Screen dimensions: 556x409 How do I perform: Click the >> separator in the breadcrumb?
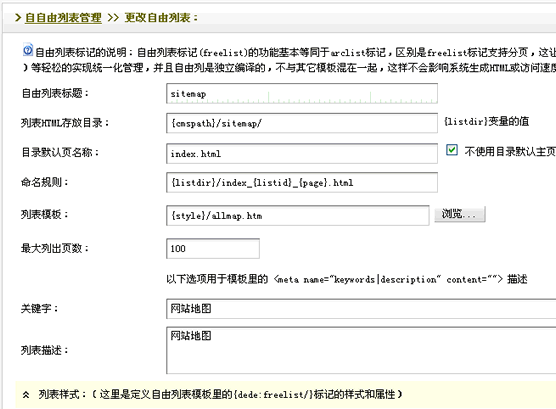click(x=113, y=17)
